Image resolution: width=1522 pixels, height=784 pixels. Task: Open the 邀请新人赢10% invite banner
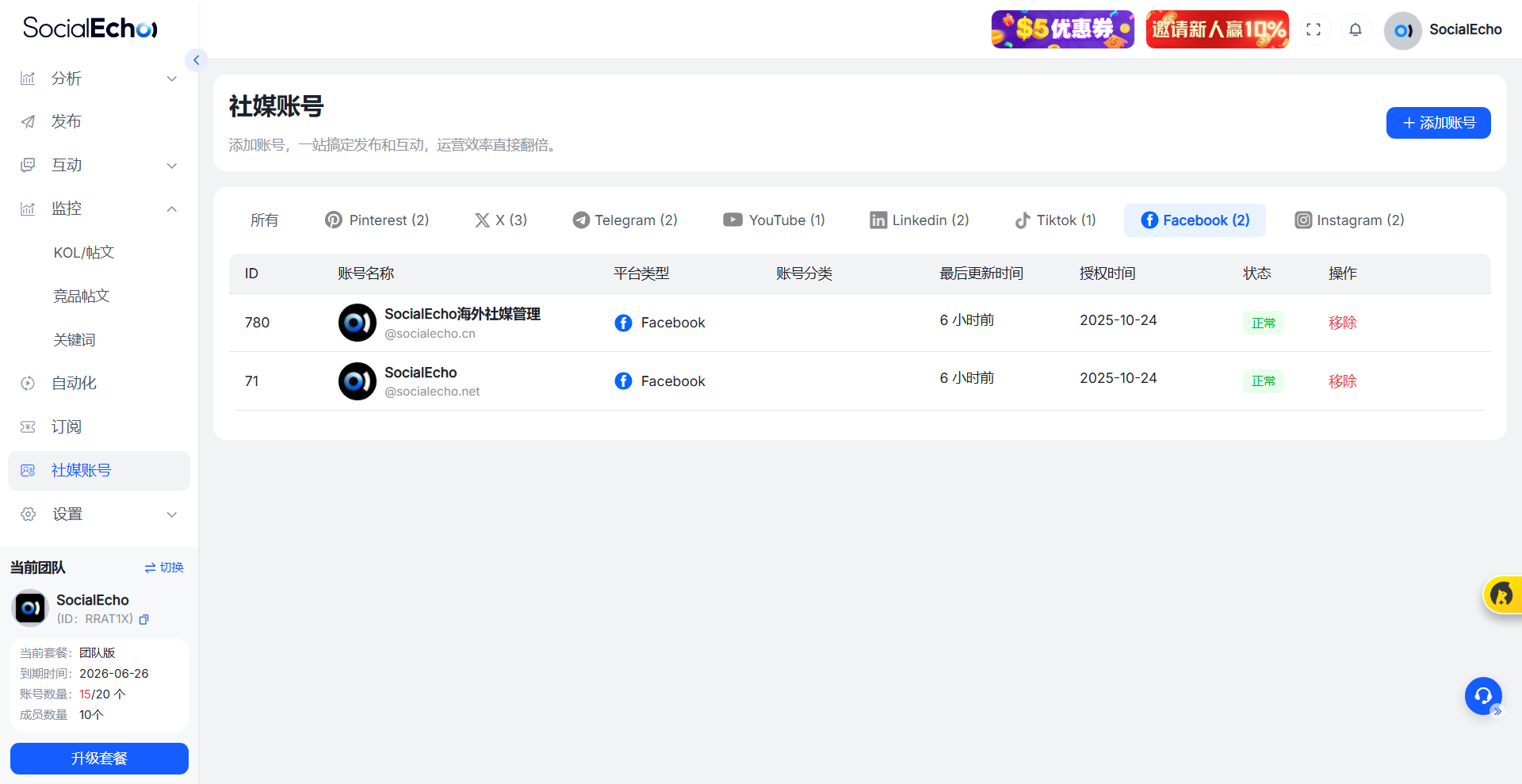(1217, 29)
